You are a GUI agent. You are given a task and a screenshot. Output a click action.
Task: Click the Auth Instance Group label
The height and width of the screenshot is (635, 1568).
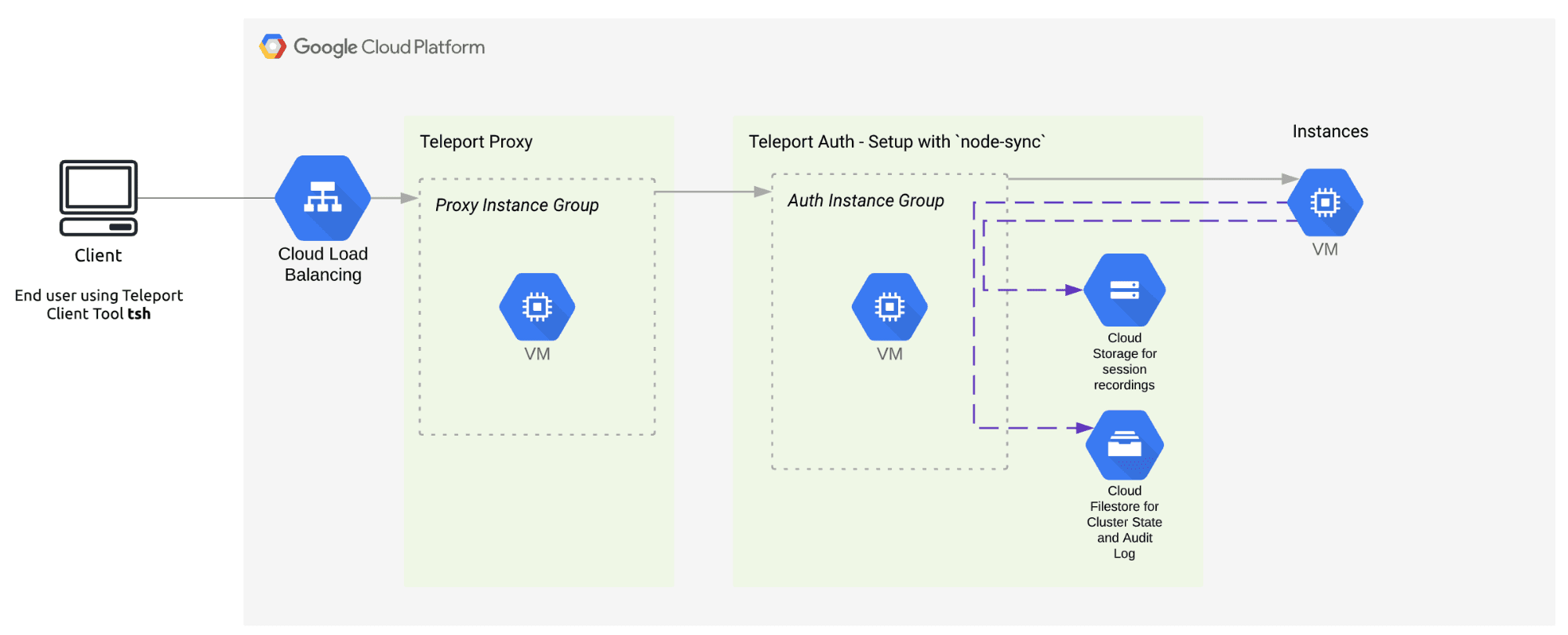coord(865,201)
